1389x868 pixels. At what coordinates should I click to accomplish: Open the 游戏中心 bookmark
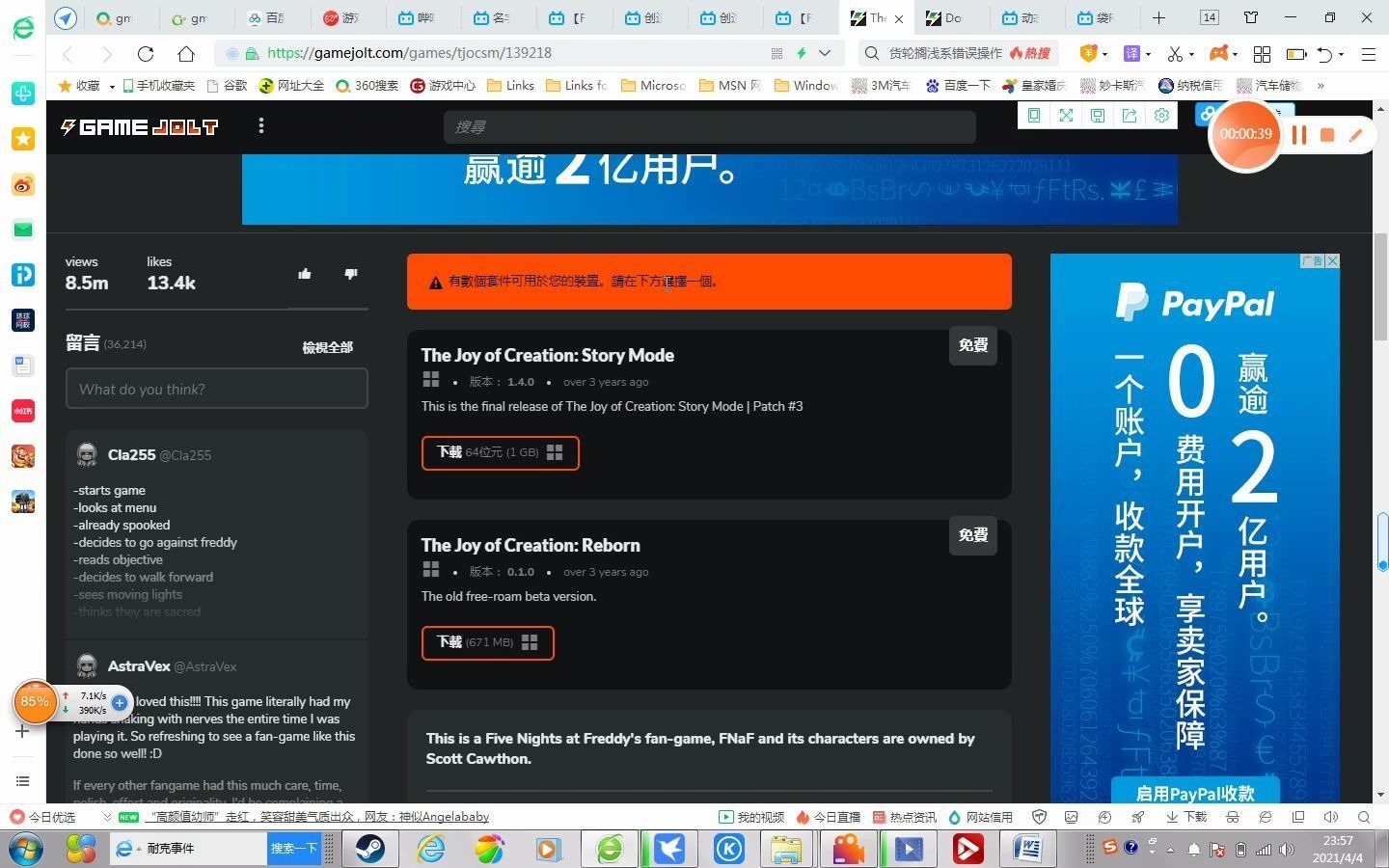[443, 85]
